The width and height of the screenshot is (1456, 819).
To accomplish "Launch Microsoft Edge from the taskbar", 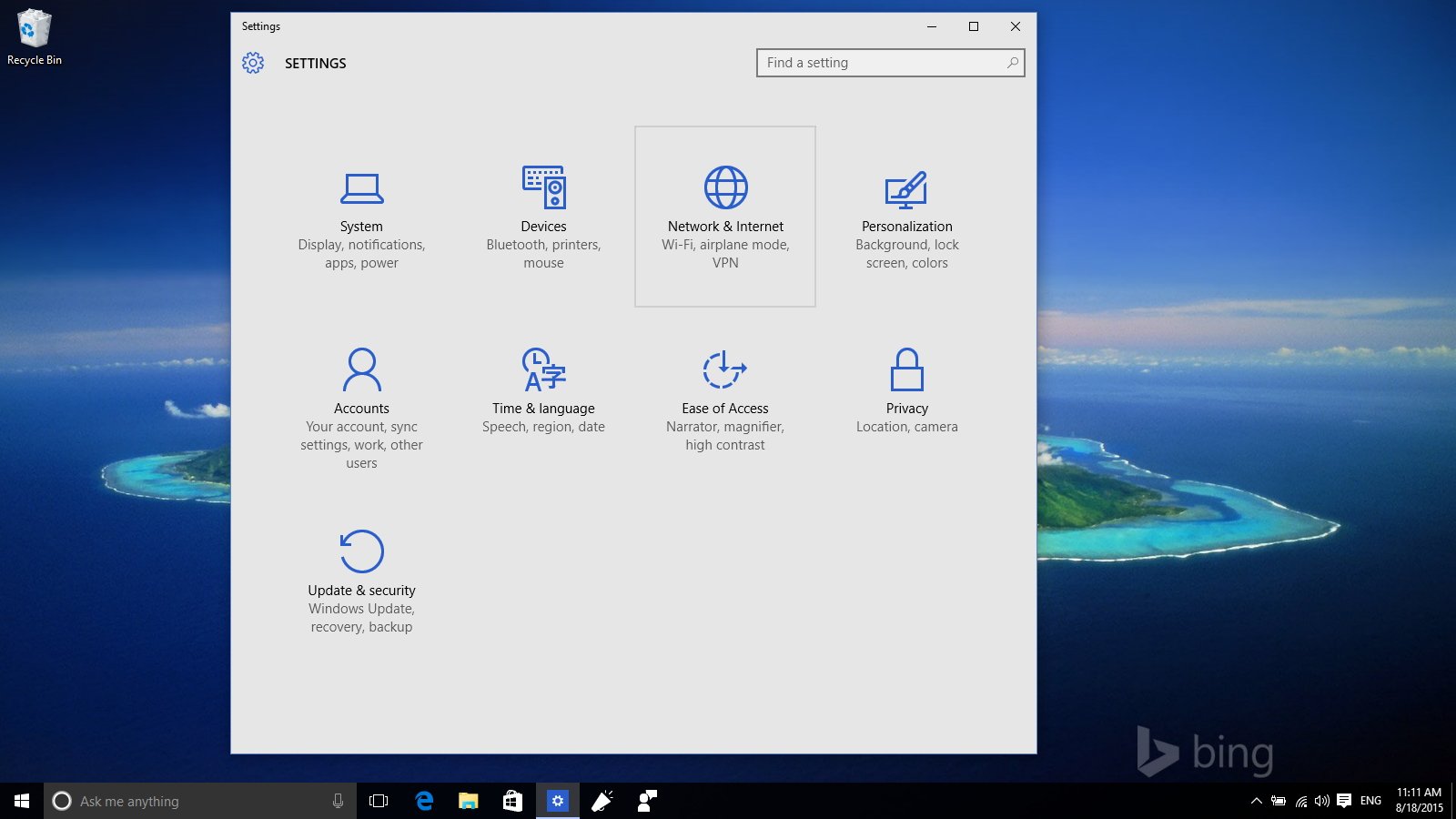I will point(424,801).
